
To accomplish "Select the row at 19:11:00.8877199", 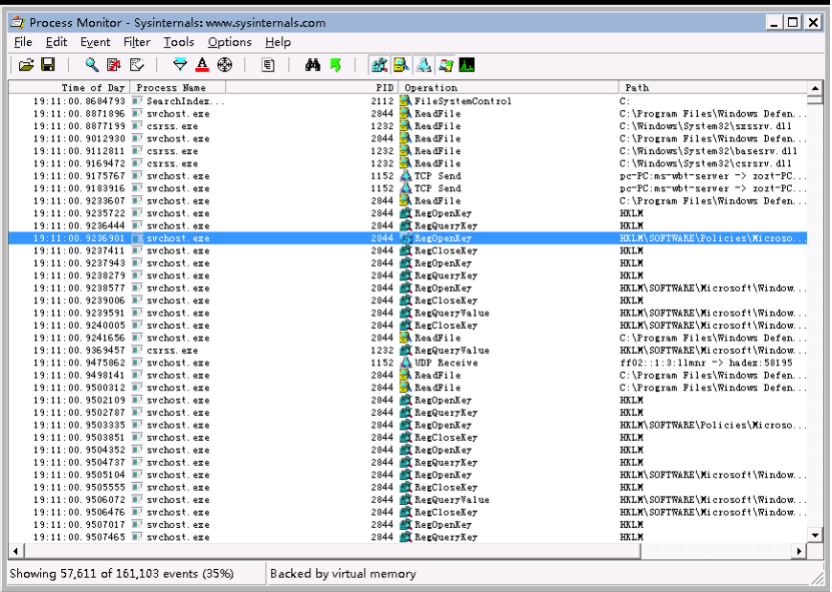I will 408,126.
